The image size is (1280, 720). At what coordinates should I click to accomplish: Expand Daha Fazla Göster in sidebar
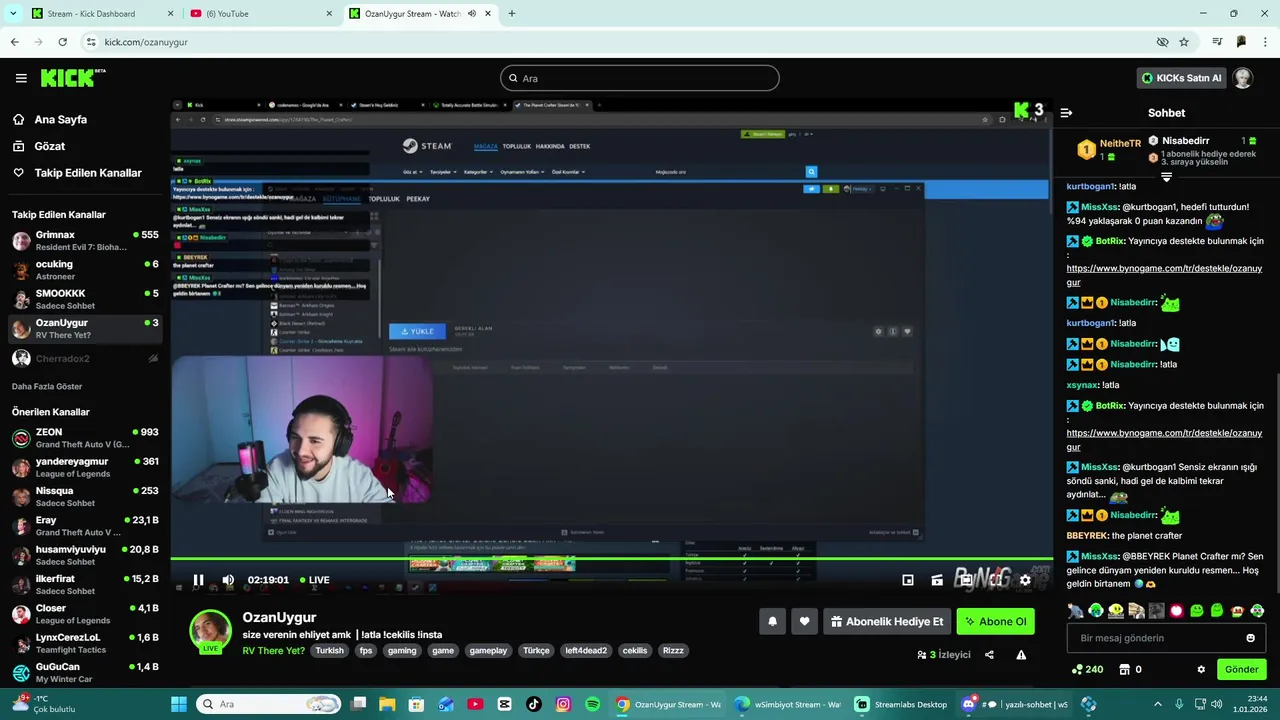(x=47, y=386)
